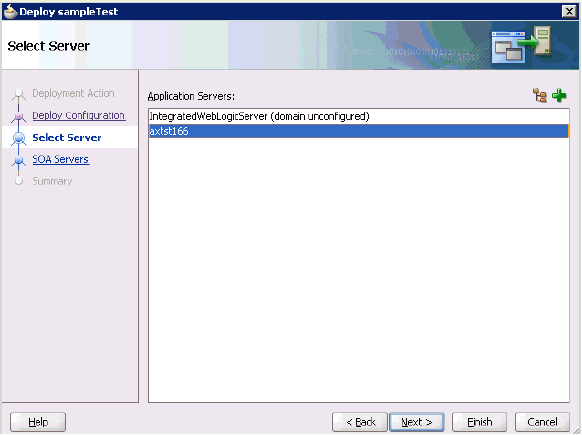Proceed with the Next button
This screenshot has width=582, height=435.
coord(417,422)
